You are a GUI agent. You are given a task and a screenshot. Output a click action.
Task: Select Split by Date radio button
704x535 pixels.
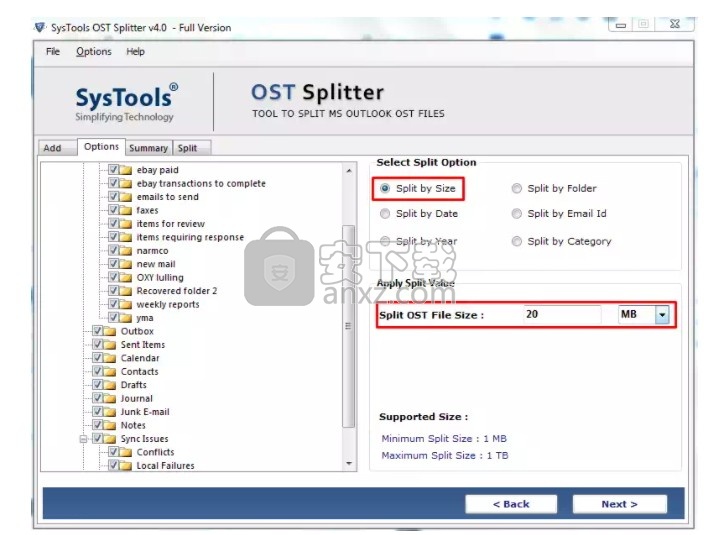385,214
